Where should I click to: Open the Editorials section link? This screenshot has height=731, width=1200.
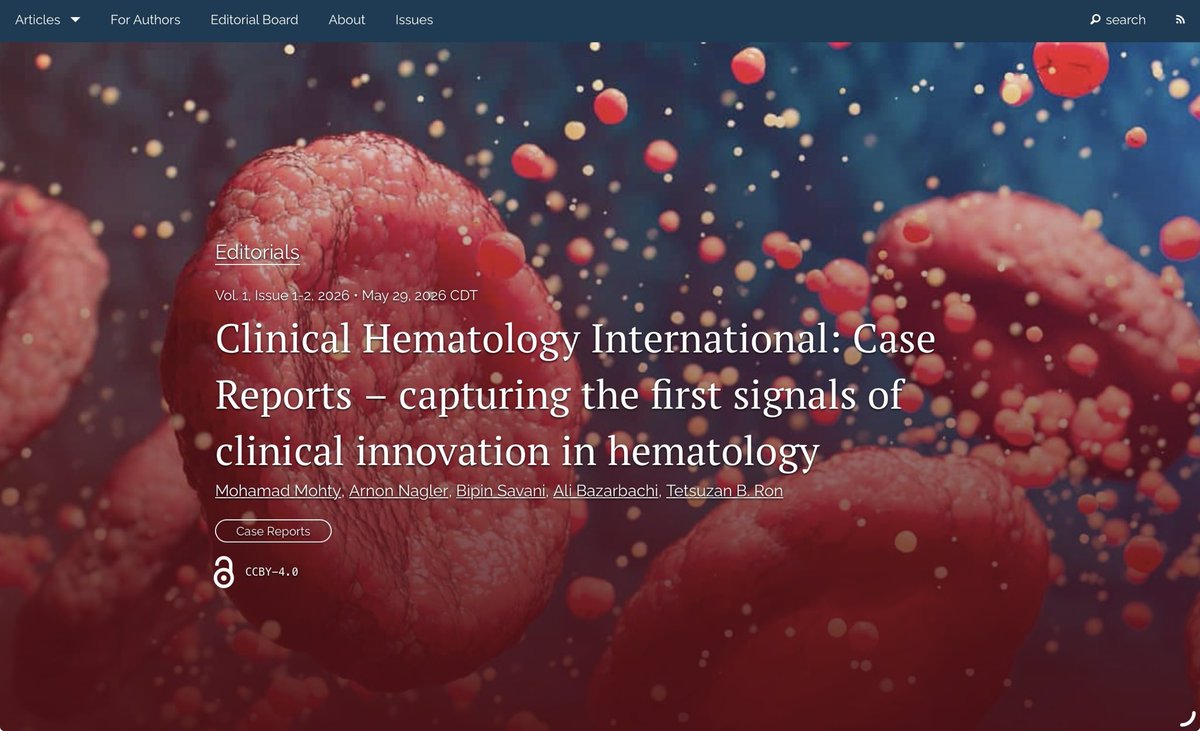click(257, 252)
